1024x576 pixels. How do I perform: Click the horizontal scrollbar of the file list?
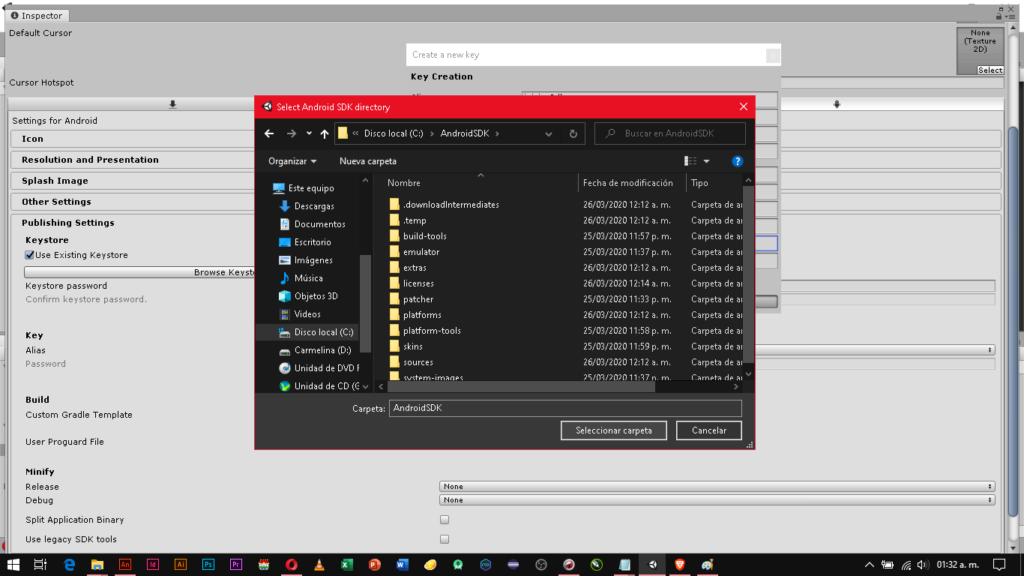[x=521, y=387]
